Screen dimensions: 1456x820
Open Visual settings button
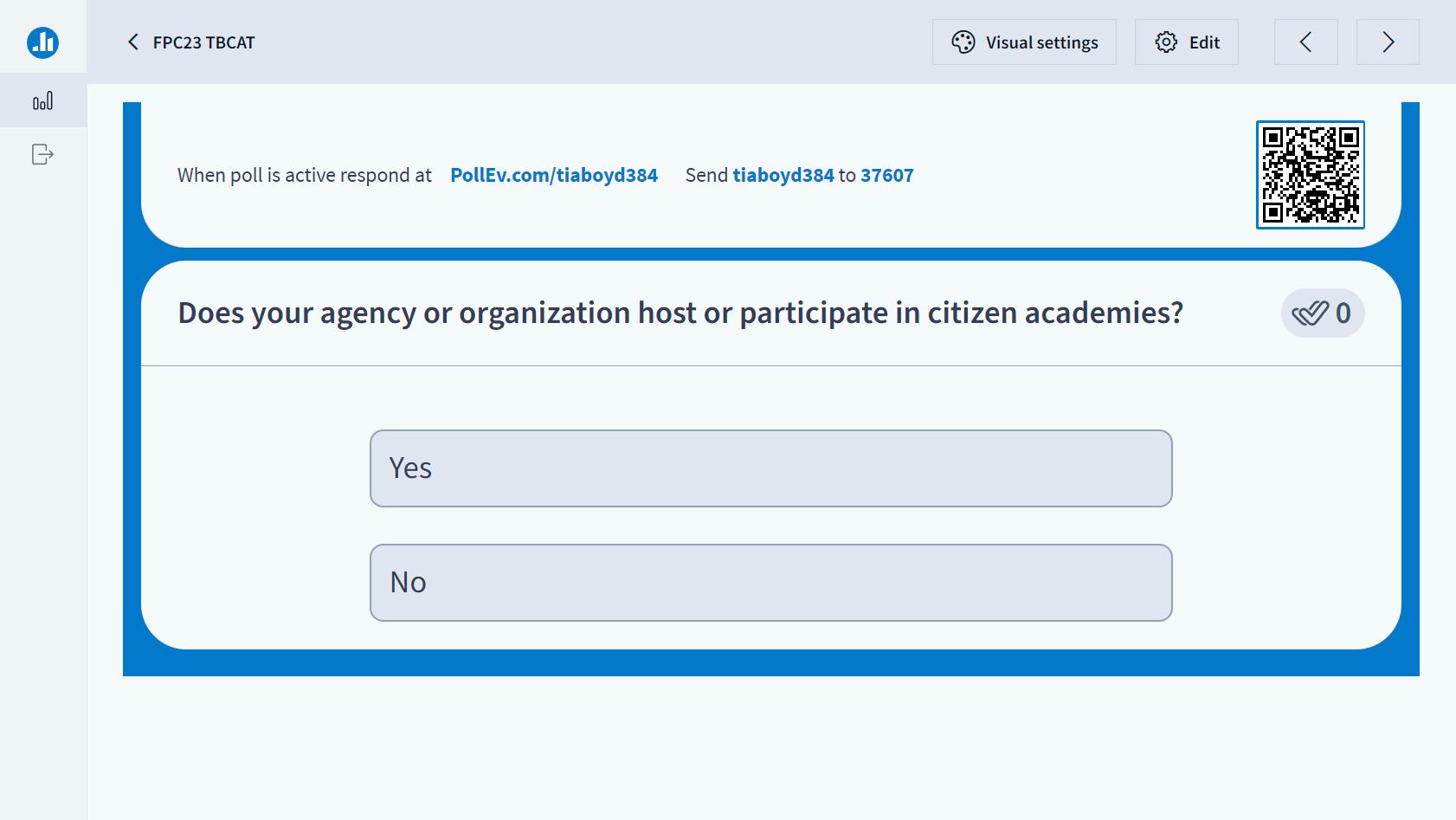point(1024,42)
